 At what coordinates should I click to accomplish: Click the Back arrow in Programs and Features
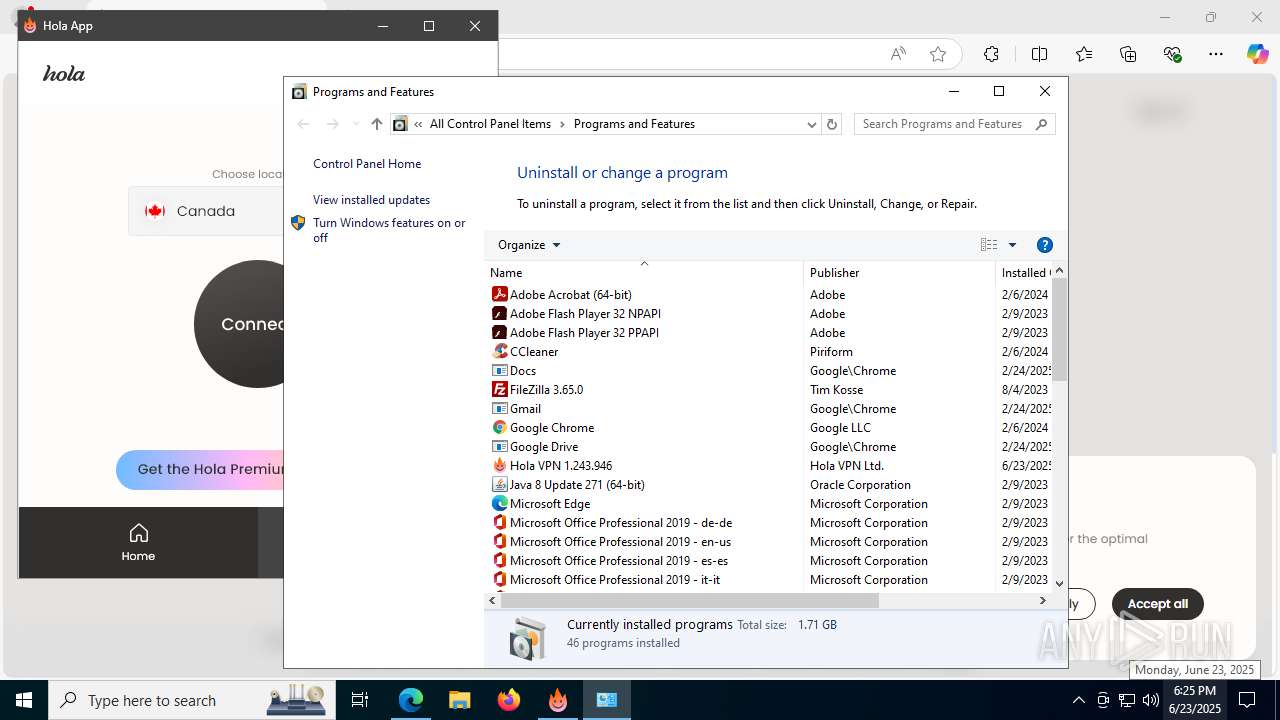(x=304, y=124)
